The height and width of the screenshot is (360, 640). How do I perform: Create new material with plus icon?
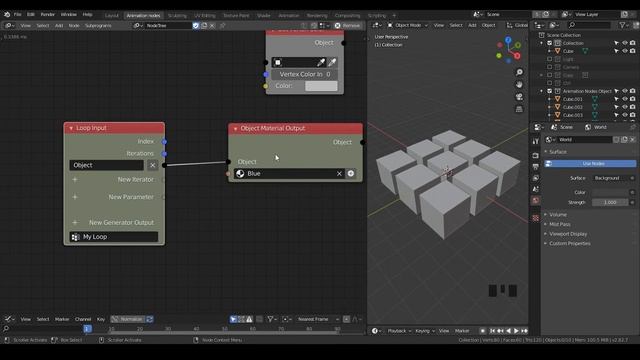351,174
